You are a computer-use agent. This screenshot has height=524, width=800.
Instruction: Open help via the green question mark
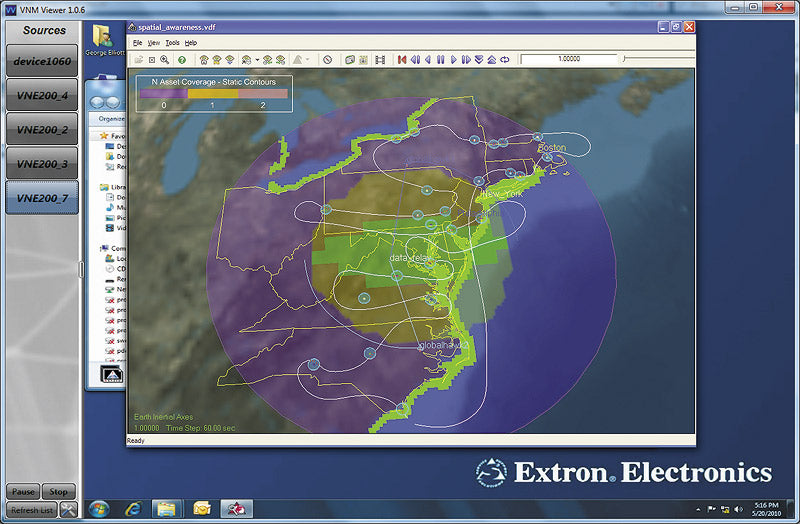[x=182, y=60]
